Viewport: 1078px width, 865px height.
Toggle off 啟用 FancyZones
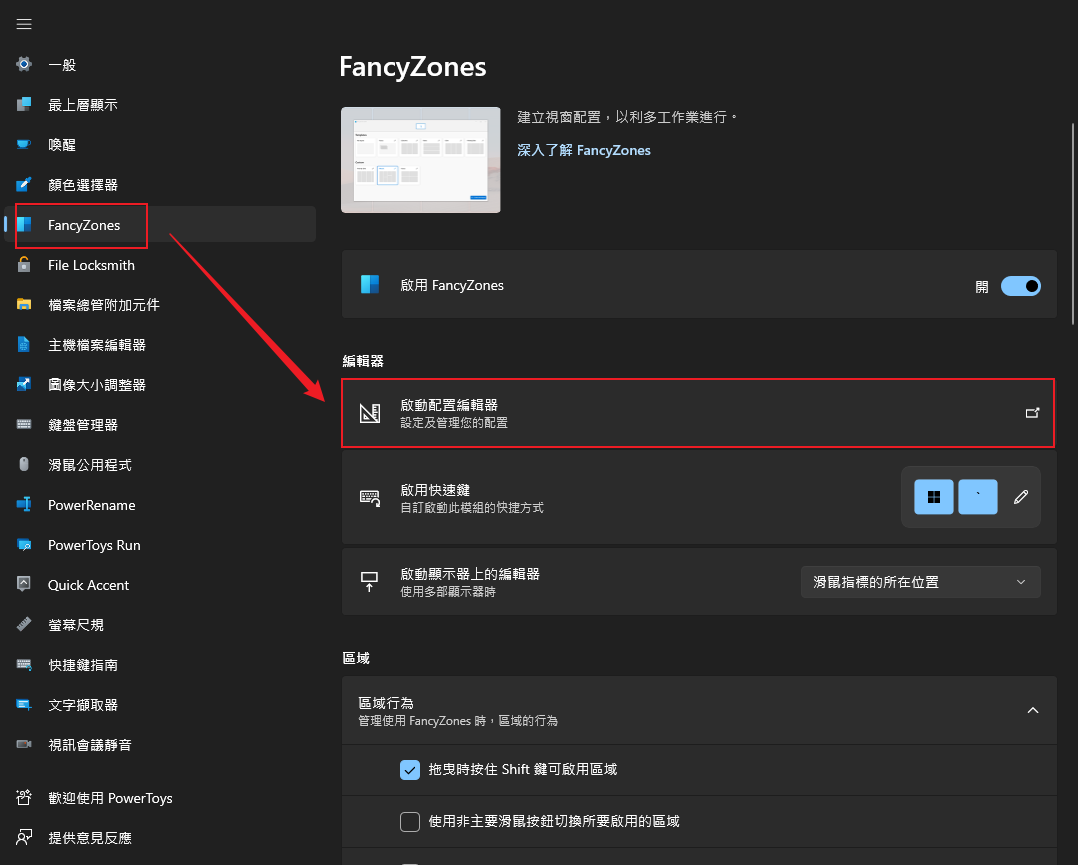point(1020,286)
